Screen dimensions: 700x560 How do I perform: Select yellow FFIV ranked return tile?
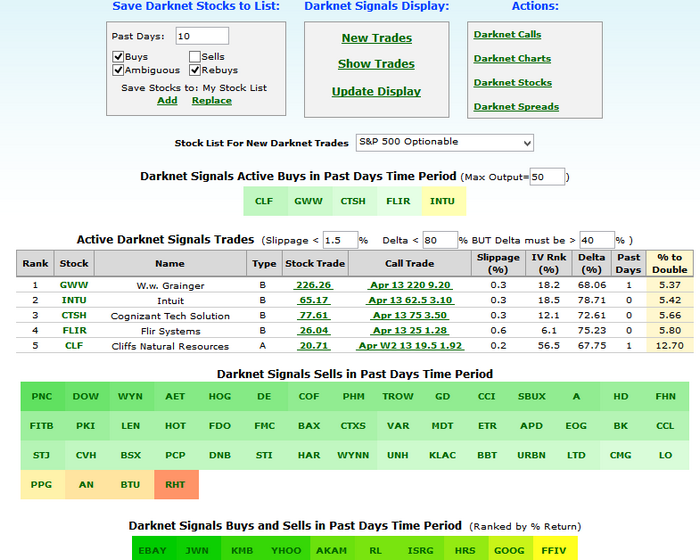pos(555,548)
